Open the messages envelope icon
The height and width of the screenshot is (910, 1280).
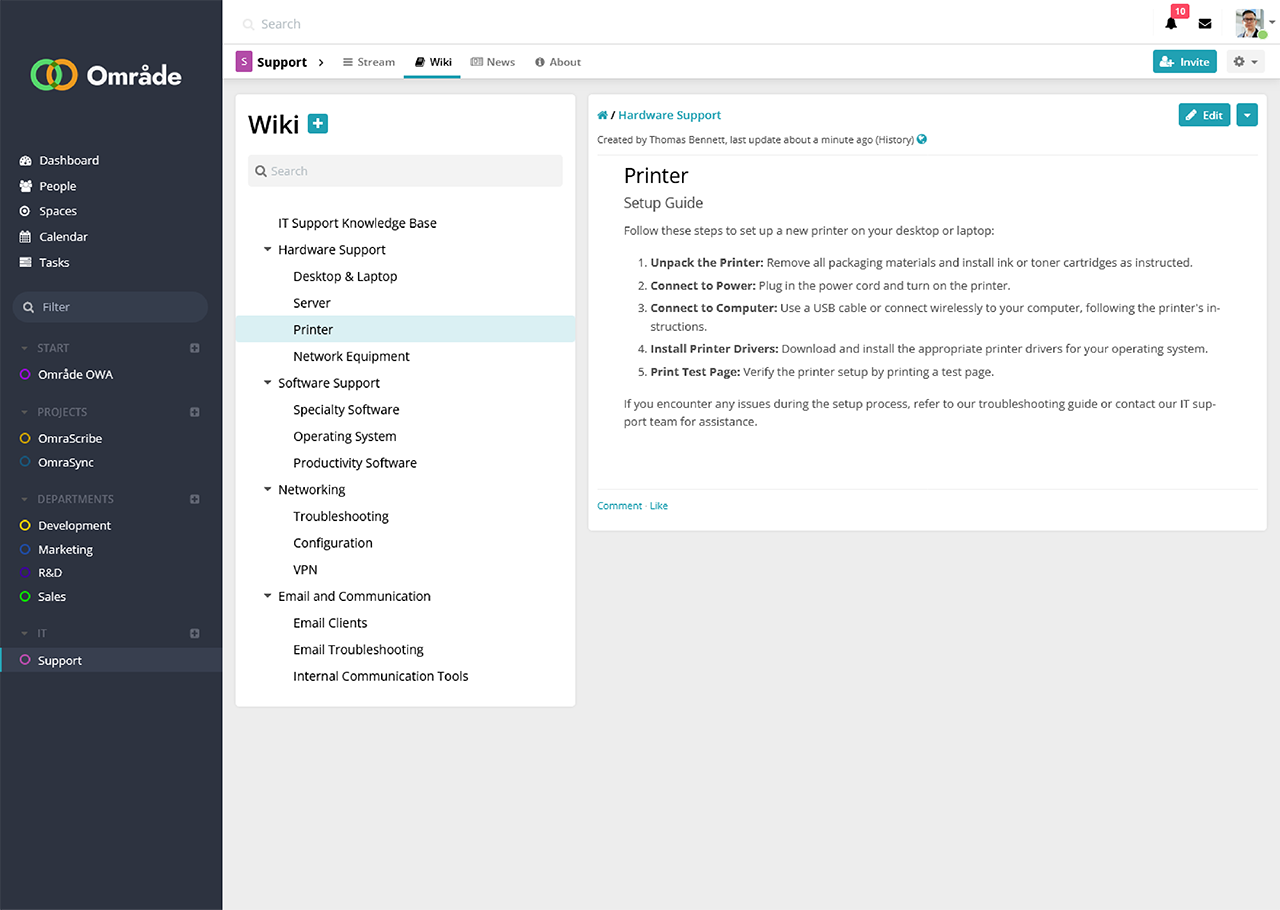(x=1205, y=24)
